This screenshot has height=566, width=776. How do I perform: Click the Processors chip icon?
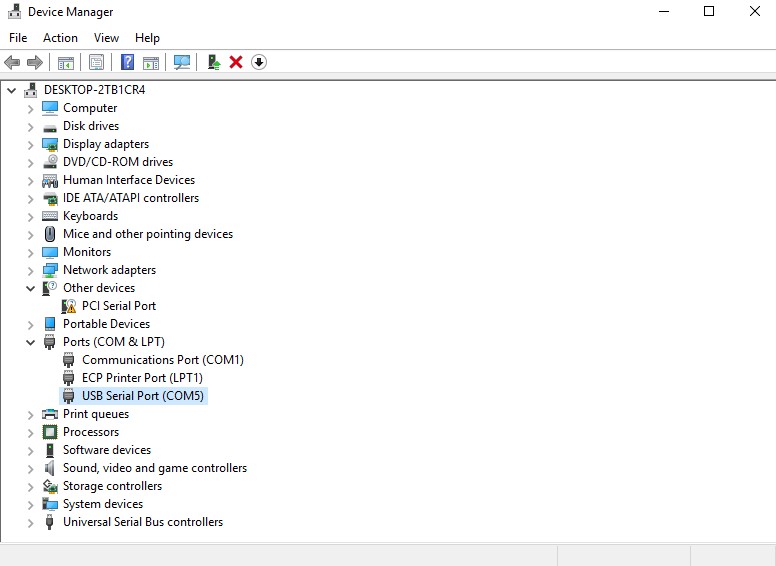50,432
